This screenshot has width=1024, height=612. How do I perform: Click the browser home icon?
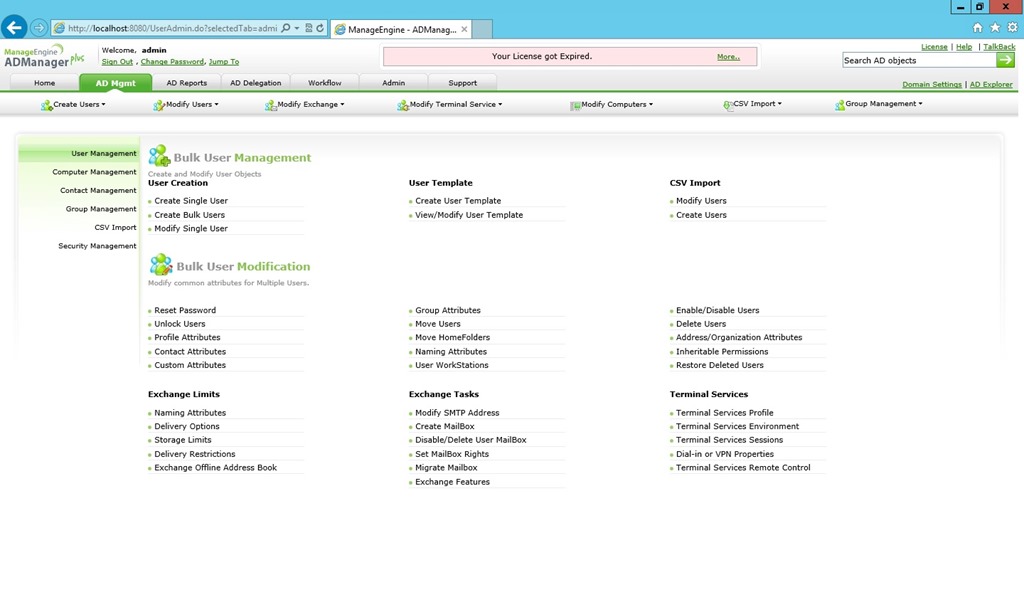pos(977,27)
